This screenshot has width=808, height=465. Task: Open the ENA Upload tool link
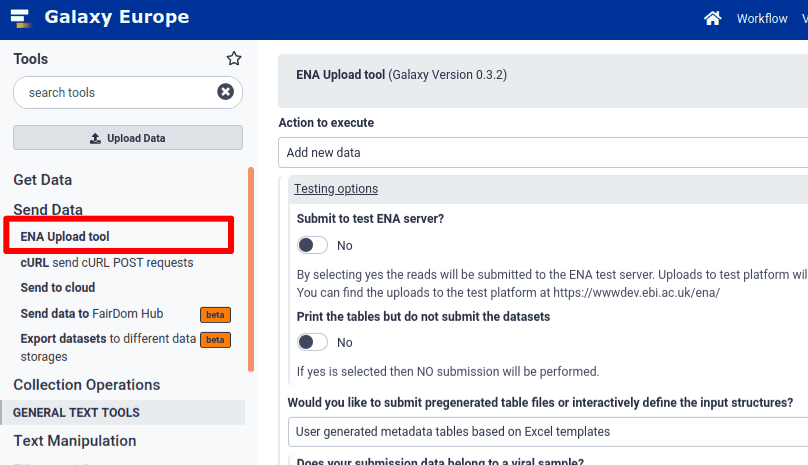coord(65,237)
